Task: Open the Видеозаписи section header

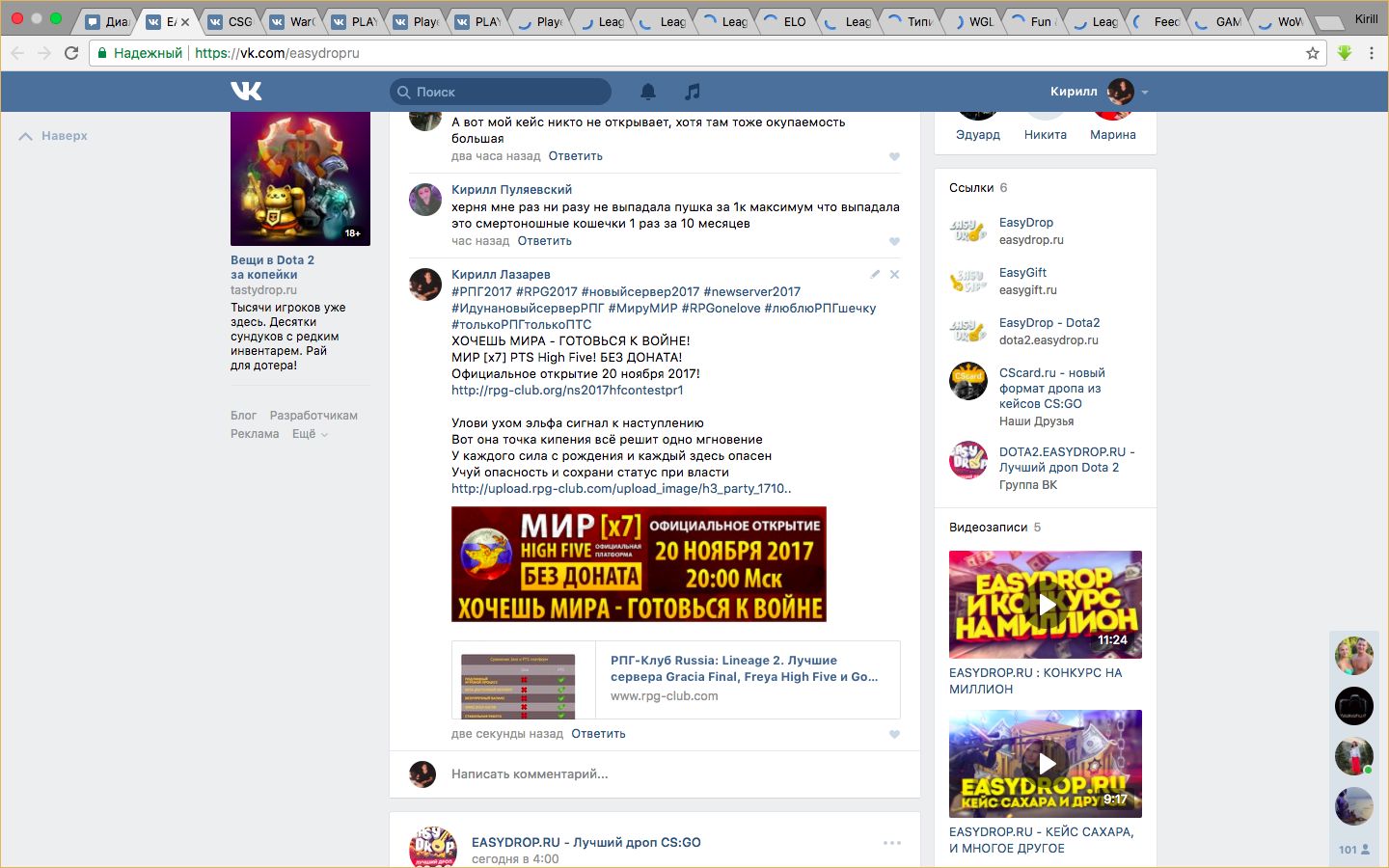Action: [x=989, y=528]
